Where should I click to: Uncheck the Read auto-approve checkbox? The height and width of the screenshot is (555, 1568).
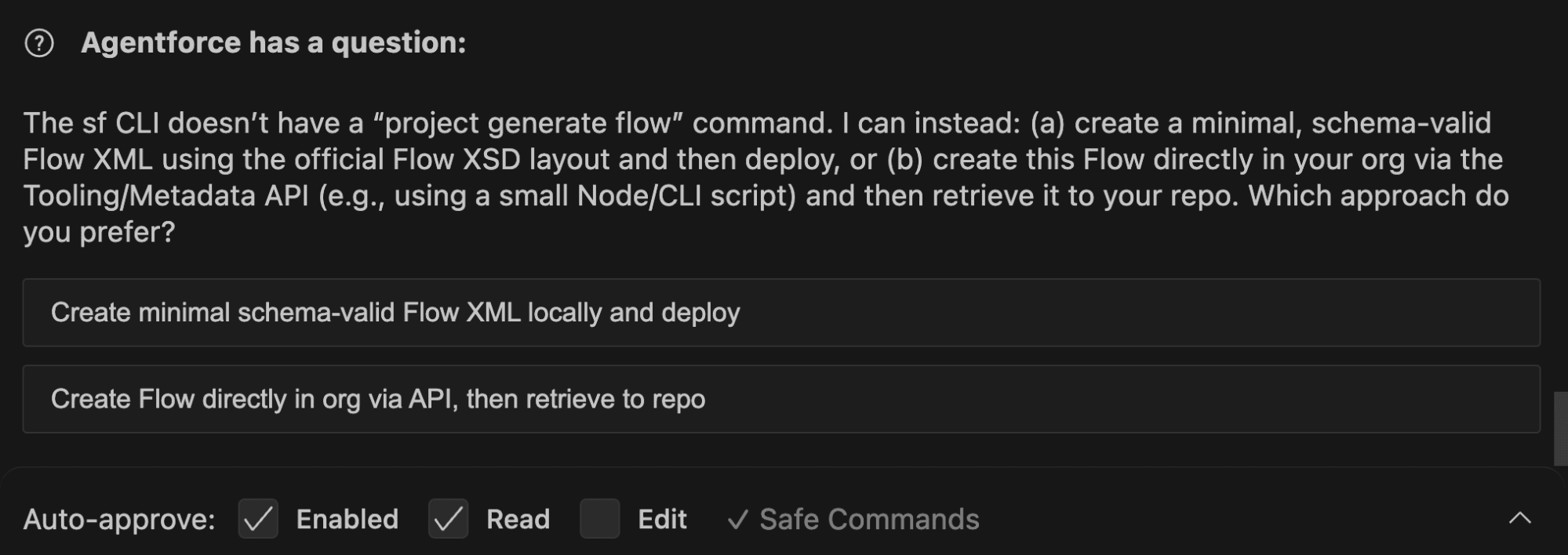click(x=448, y=519)
